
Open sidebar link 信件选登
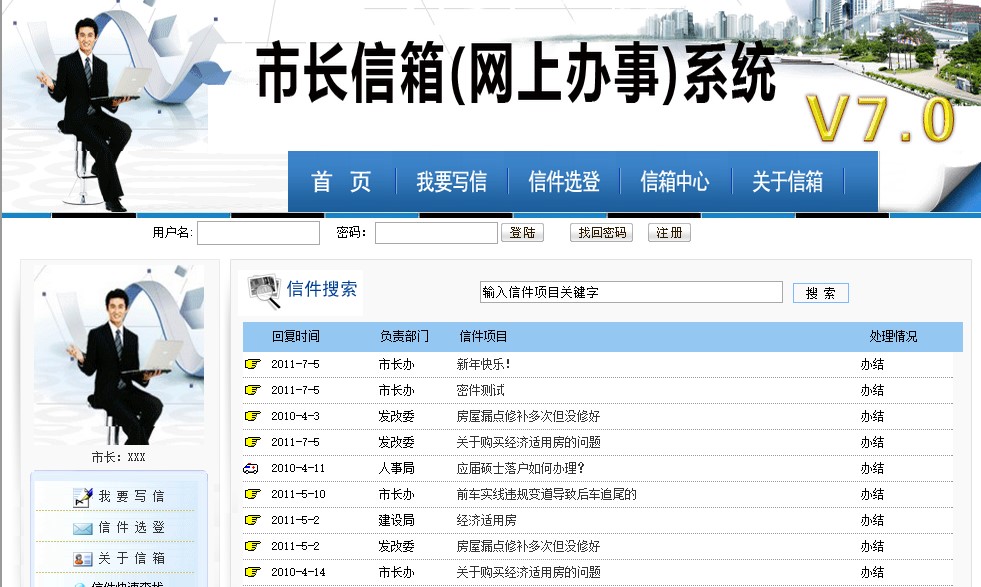[131, 528]
